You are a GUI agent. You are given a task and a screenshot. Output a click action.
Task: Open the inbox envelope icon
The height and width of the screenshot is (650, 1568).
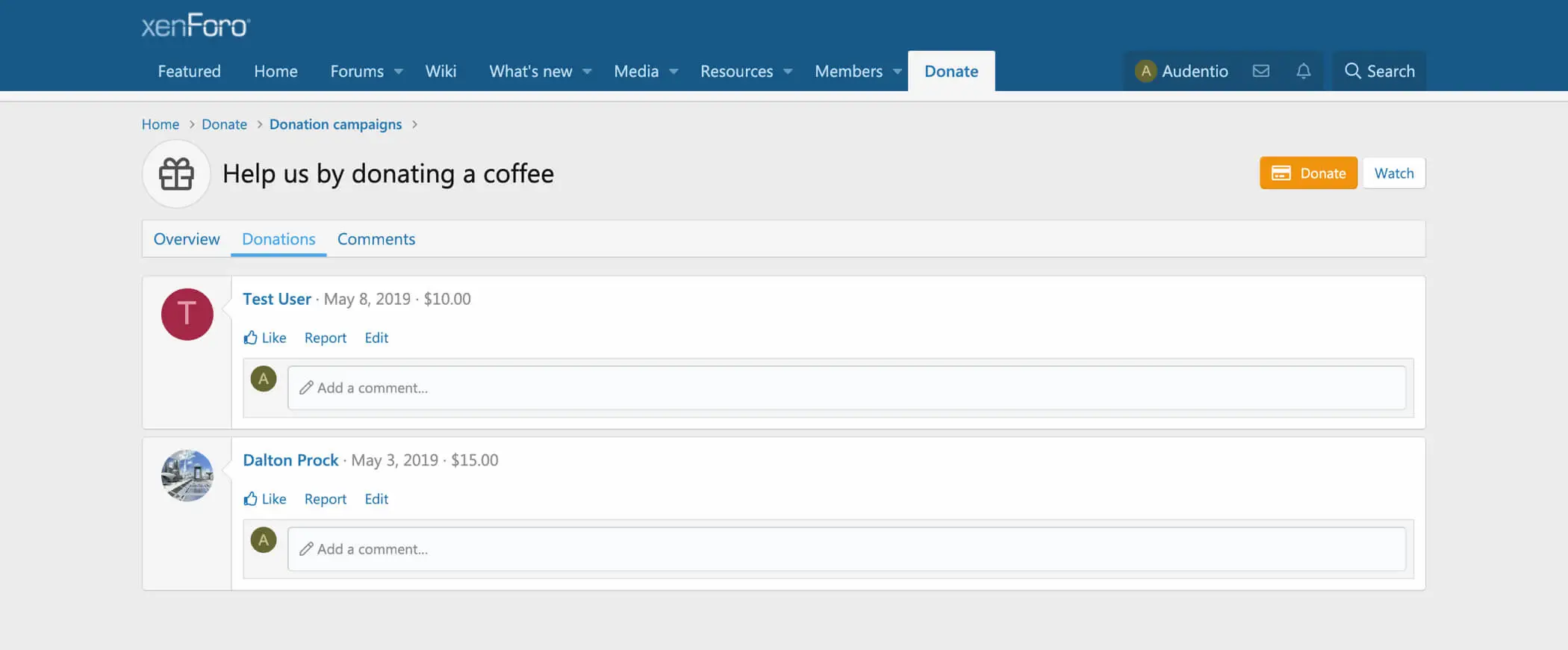point(1260,71)
